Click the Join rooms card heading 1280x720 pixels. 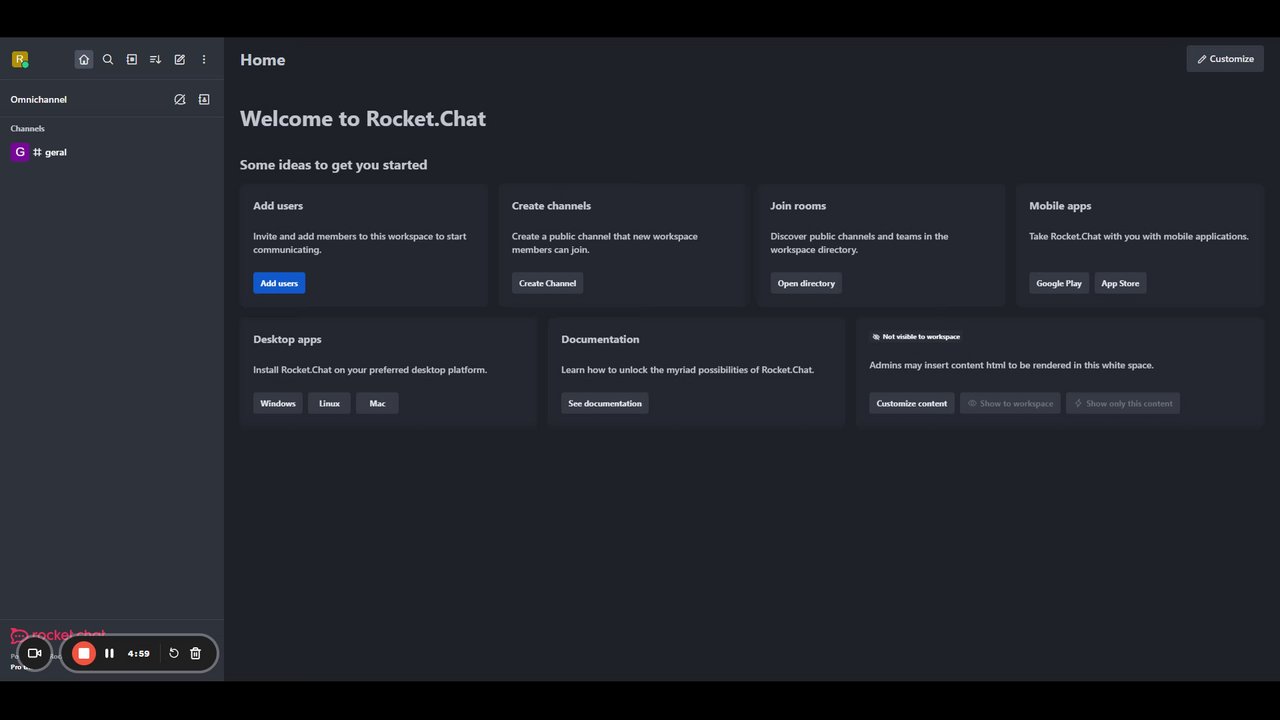click(x=798, y=206)
